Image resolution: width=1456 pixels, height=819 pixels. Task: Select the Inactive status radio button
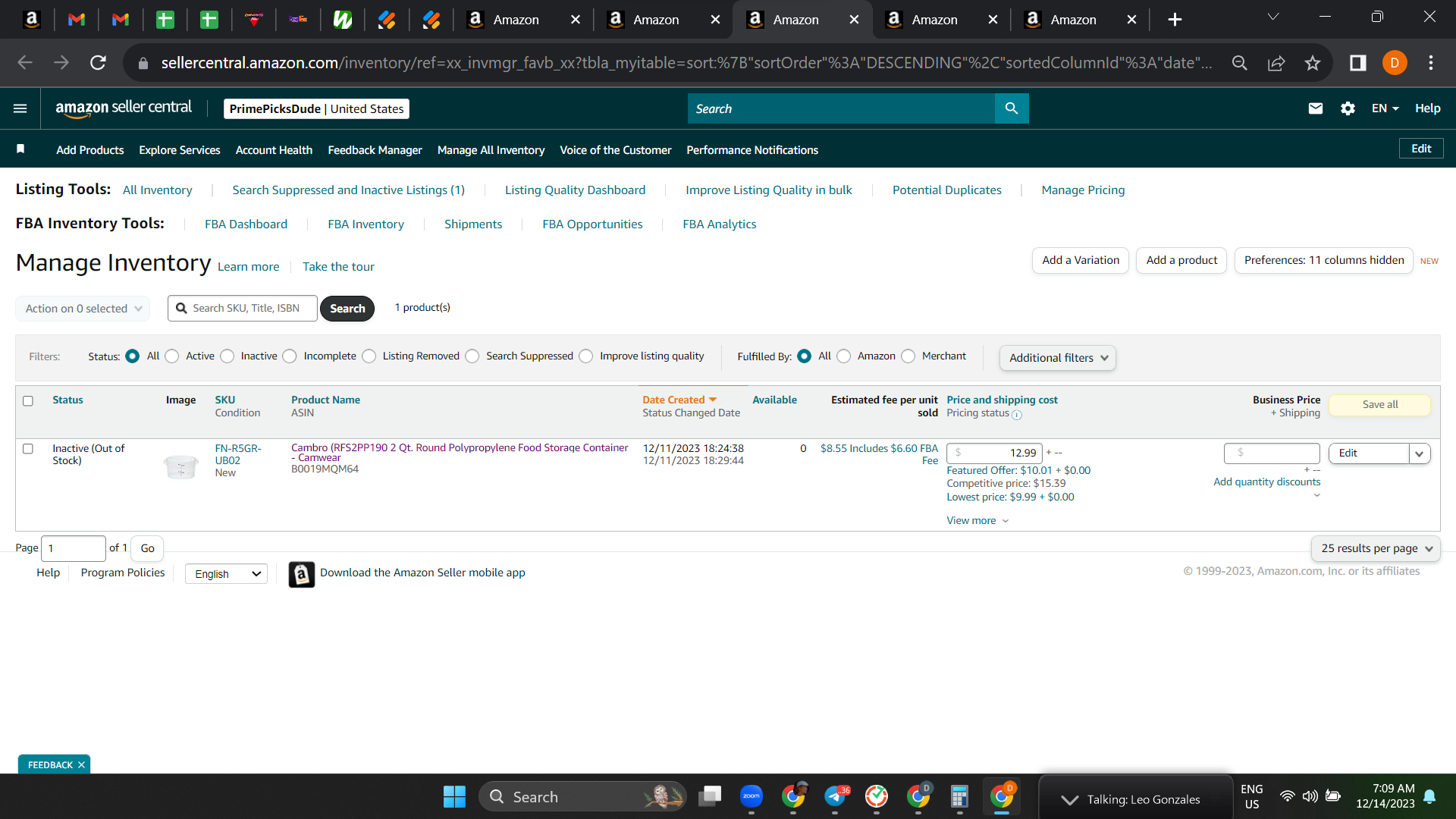click(227, 356)
